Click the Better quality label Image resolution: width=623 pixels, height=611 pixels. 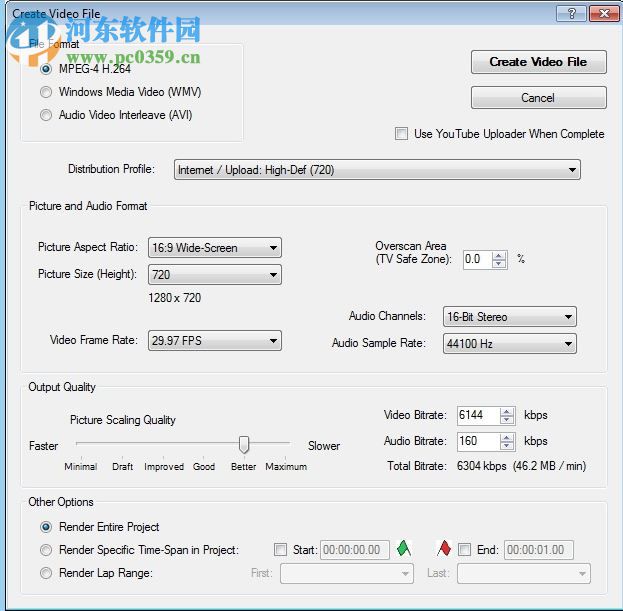(244, 467)
